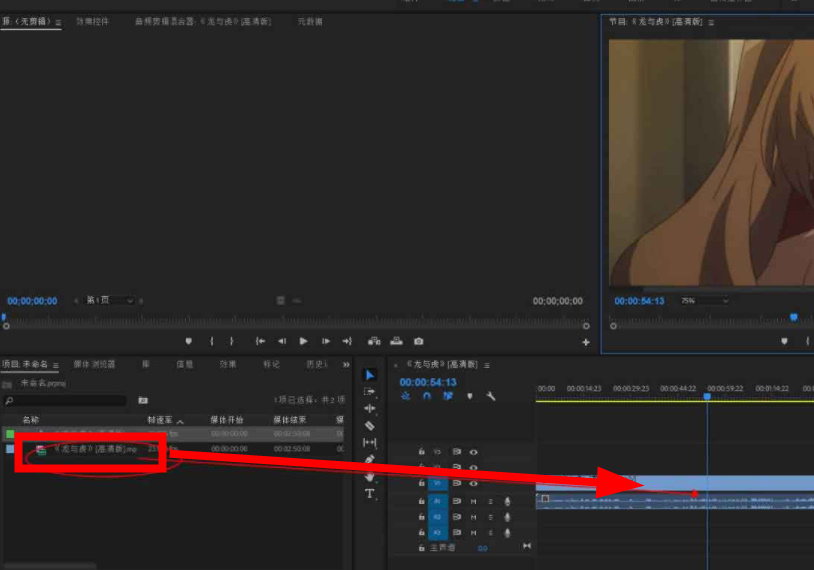Open the Source monitor page dropdown
The width and height of the screenshot is (814, 570).
[x=110, y=301]
